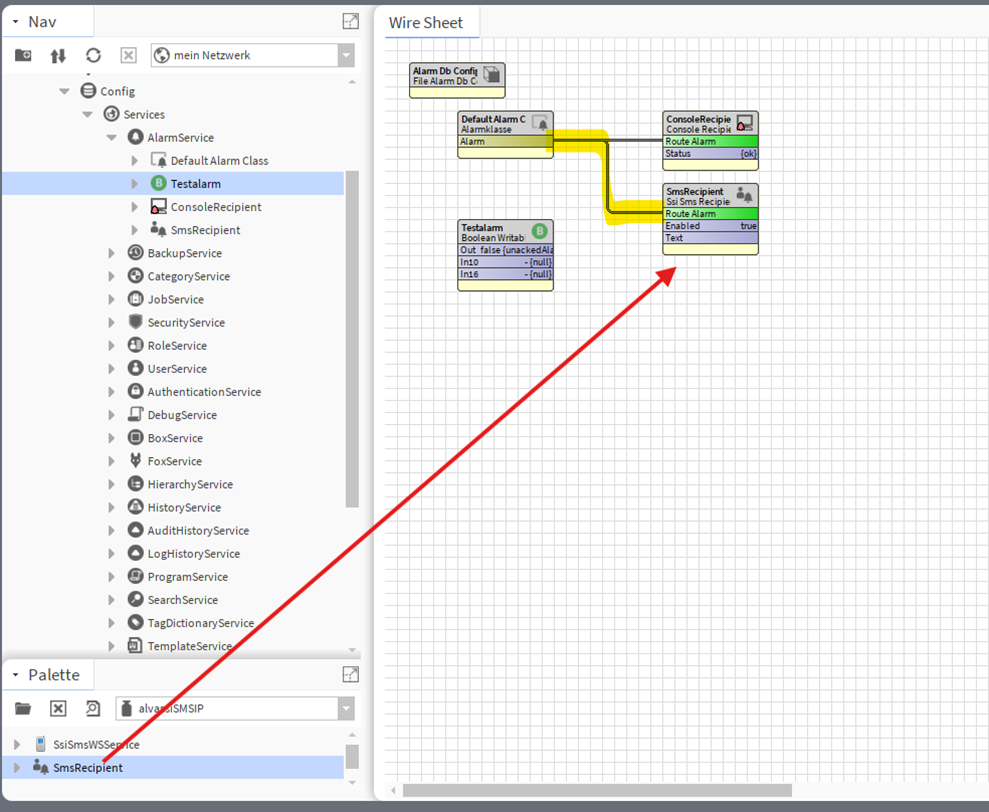The width and height of the screenshot is (989, 812).
Task: Expand the ConsoleRecipient tree node
Action: click(x=134, y=207)
